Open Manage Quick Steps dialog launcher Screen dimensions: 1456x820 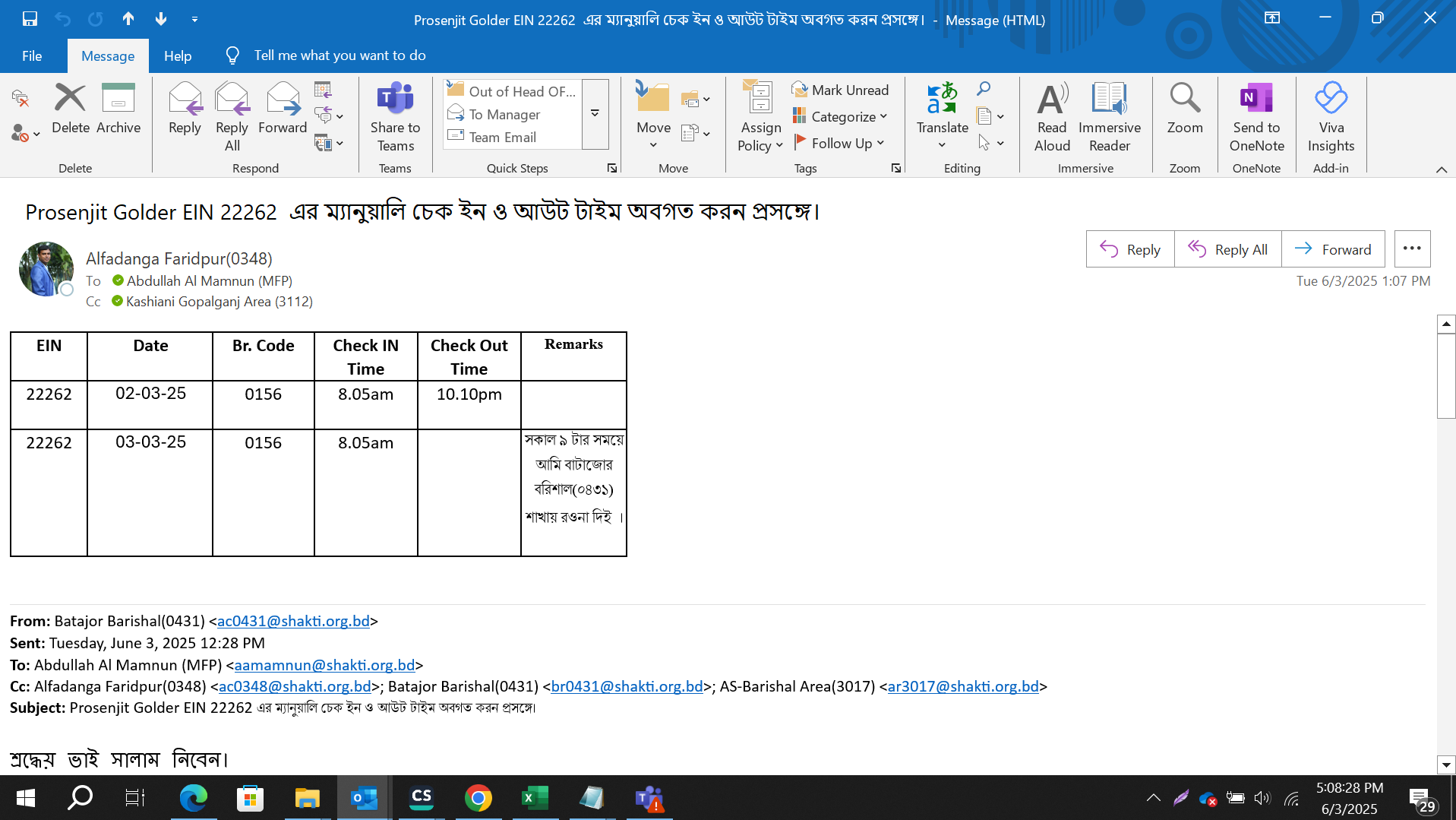click(x=612, y=168)
